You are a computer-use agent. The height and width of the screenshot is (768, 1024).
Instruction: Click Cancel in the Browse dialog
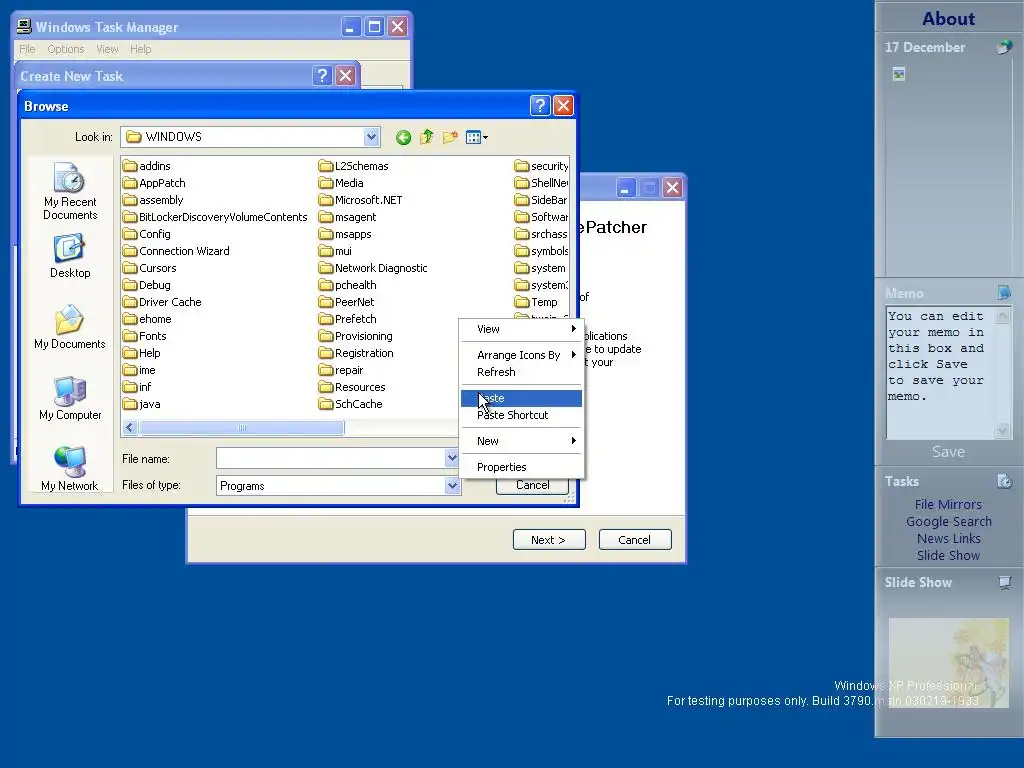tap(532, 485)
